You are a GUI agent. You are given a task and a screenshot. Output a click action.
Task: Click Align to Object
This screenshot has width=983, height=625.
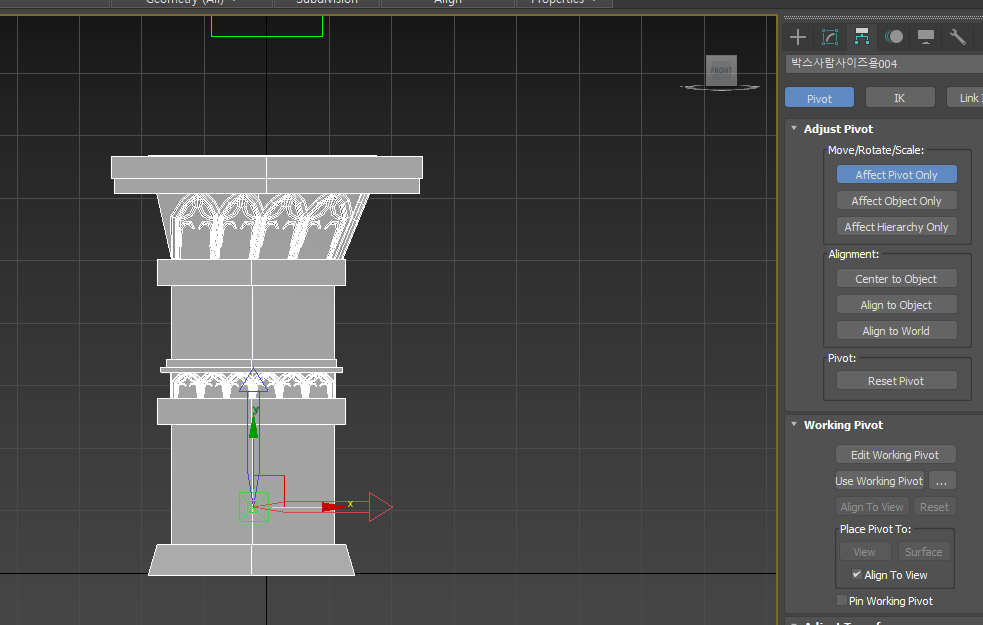[x=896, y=305]
